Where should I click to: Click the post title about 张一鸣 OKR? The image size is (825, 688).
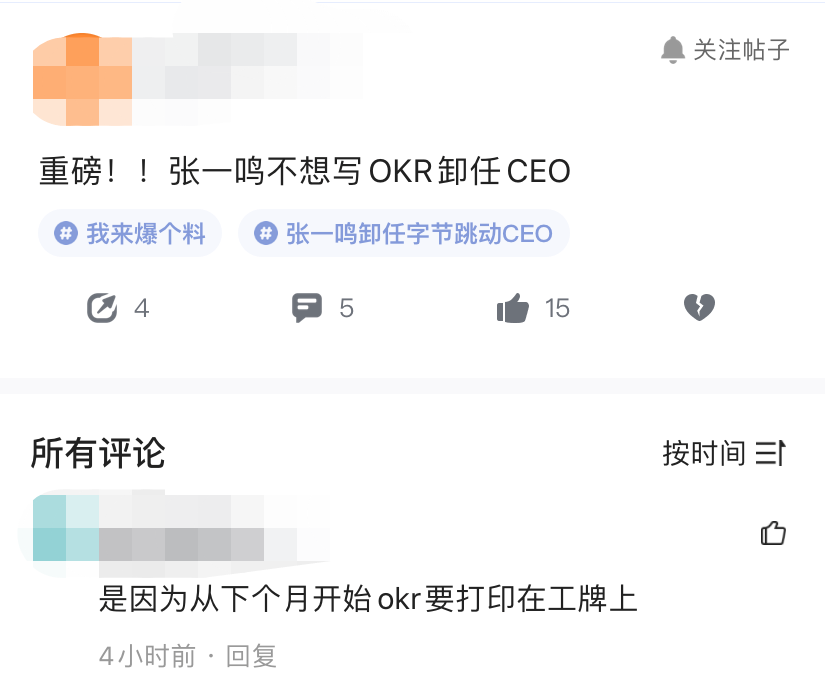point(305,171)
